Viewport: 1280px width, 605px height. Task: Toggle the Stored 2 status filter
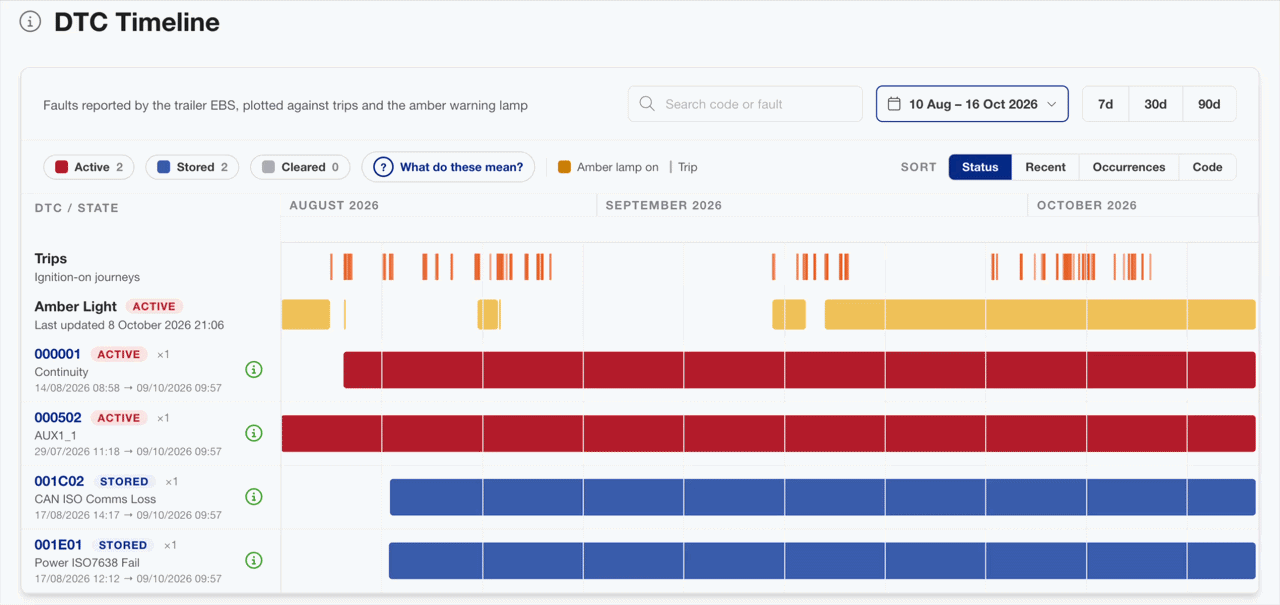point(192,167)
